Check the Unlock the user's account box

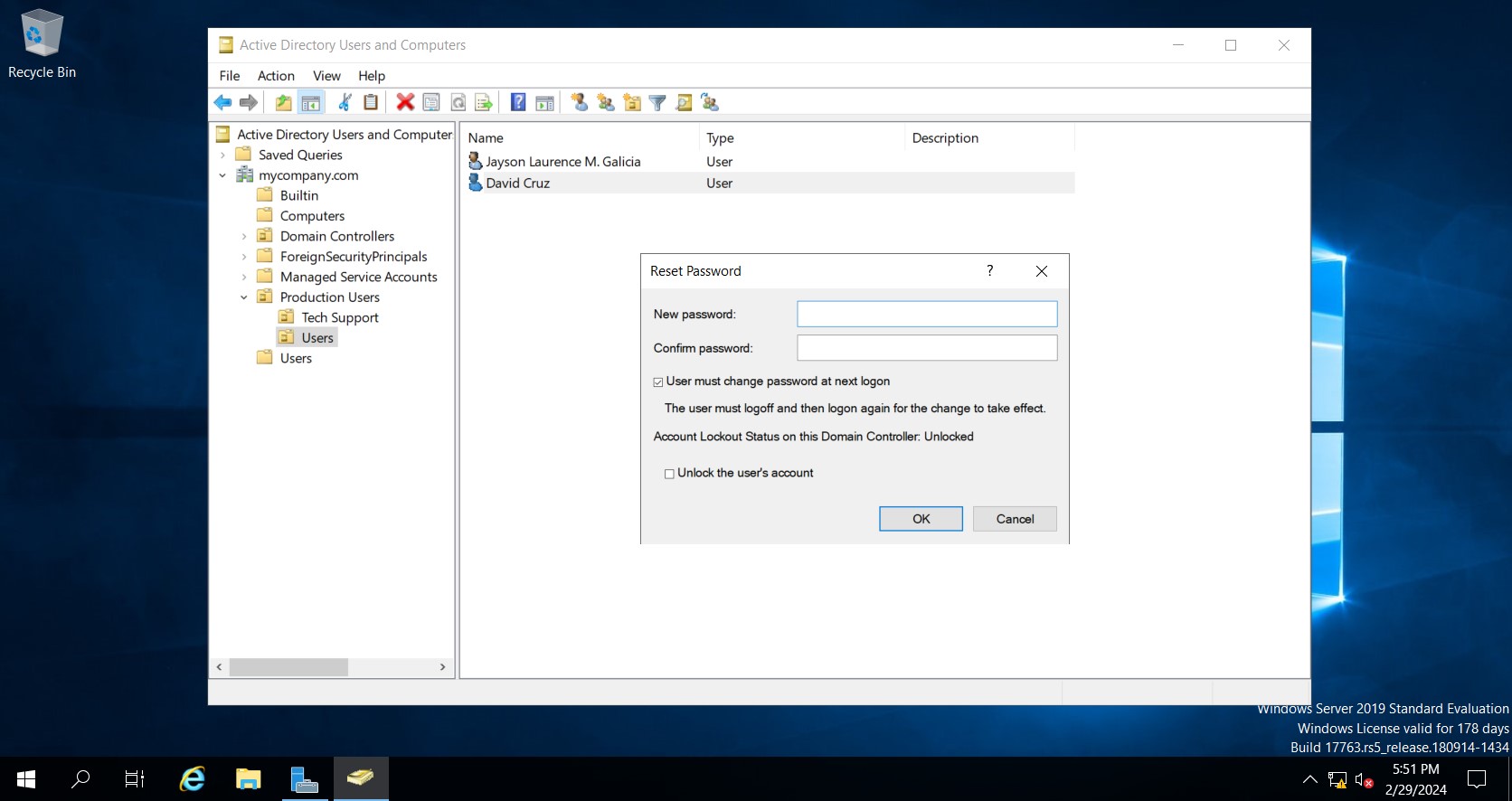[x=669, y=474]
